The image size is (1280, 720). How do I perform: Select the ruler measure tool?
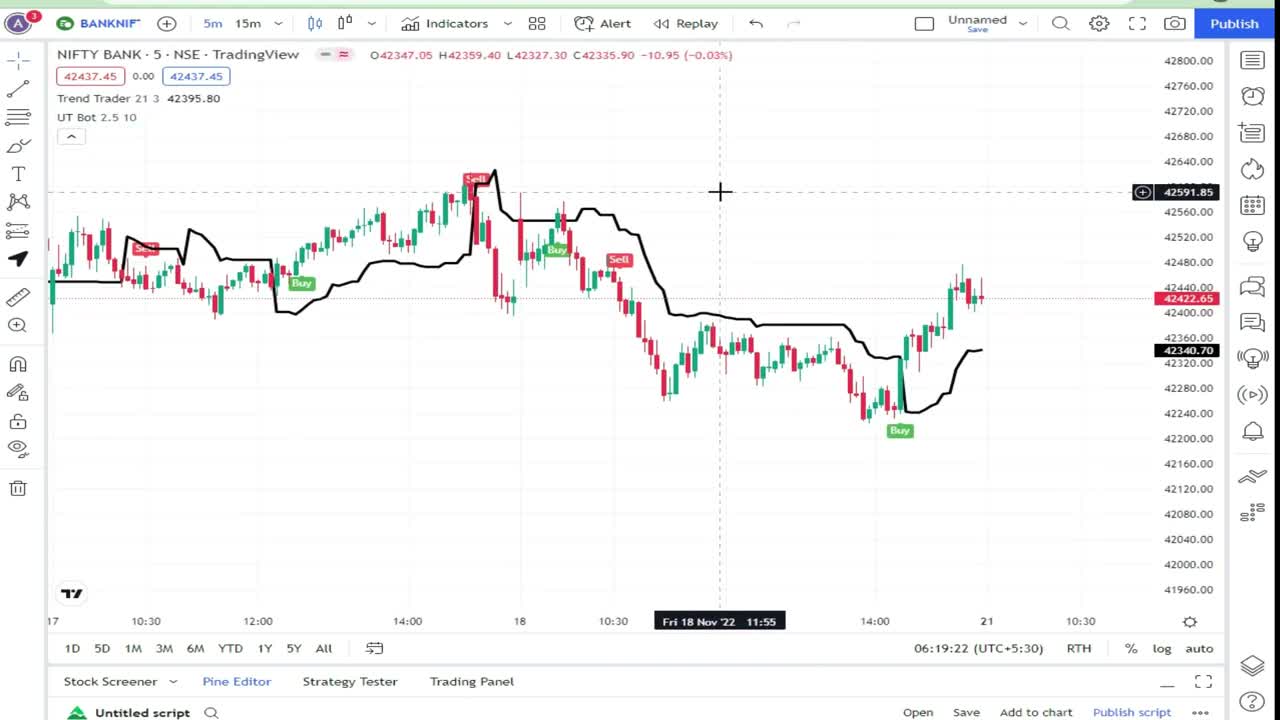click(x=18, y=297)
